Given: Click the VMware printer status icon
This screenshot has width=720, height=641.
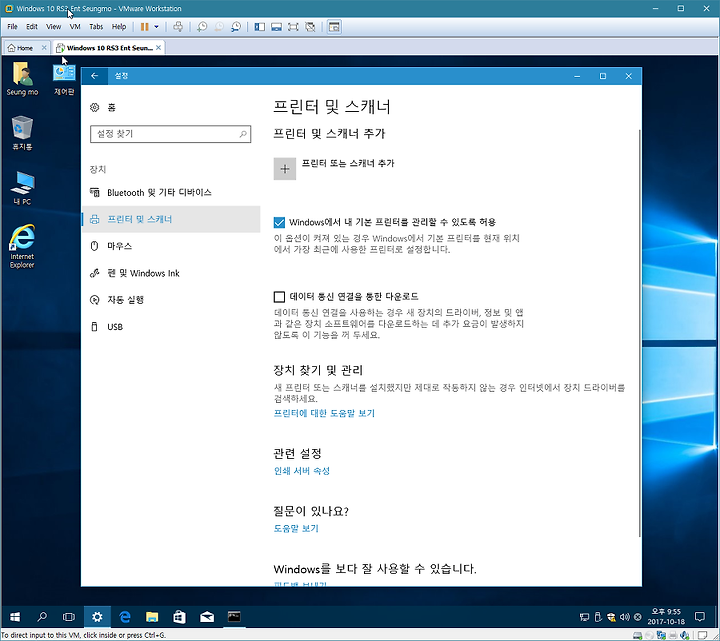Looking at the screenshot, I should (673, 636).
